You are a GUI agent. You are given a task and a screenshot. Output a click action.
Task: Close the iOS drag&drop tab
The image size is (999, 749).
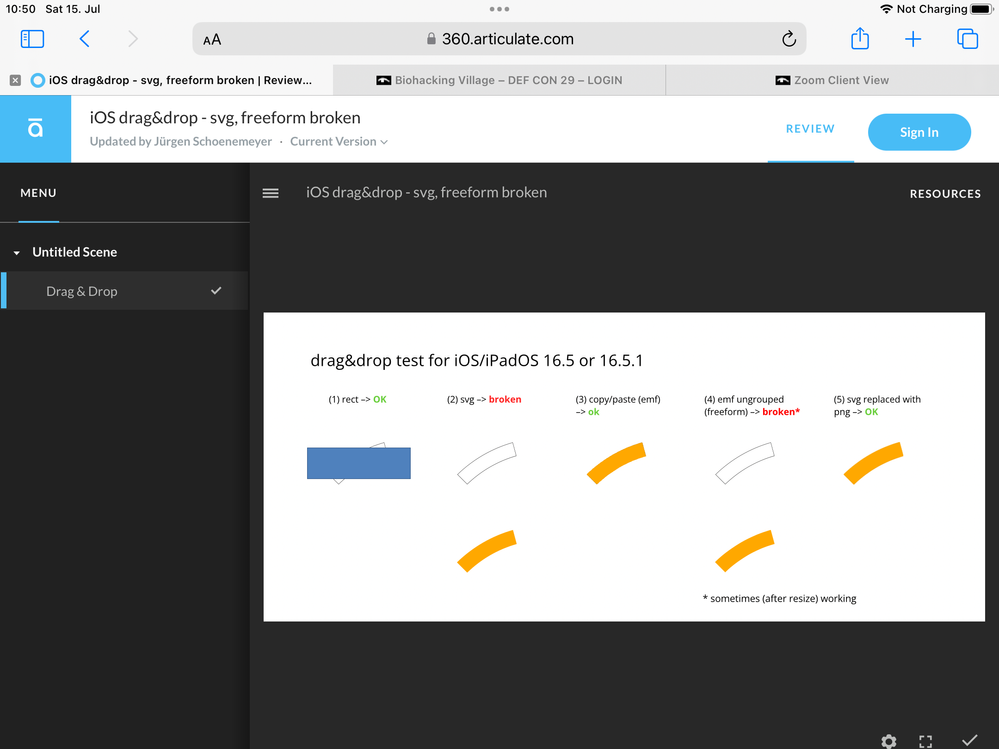tap(15, 80)
